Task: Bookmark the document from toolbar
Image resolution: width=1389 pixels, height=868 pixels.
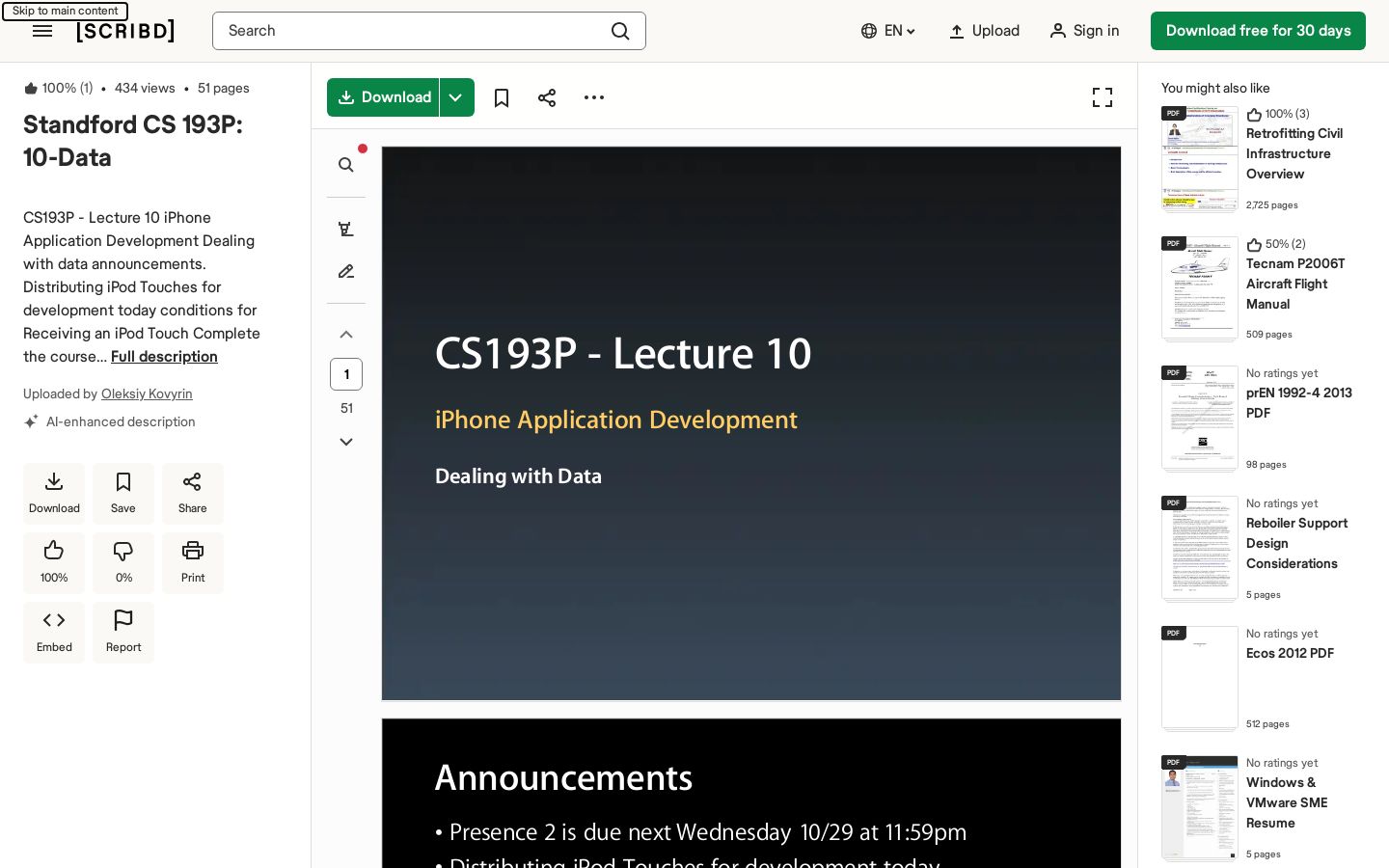Action: pos(502,97)
